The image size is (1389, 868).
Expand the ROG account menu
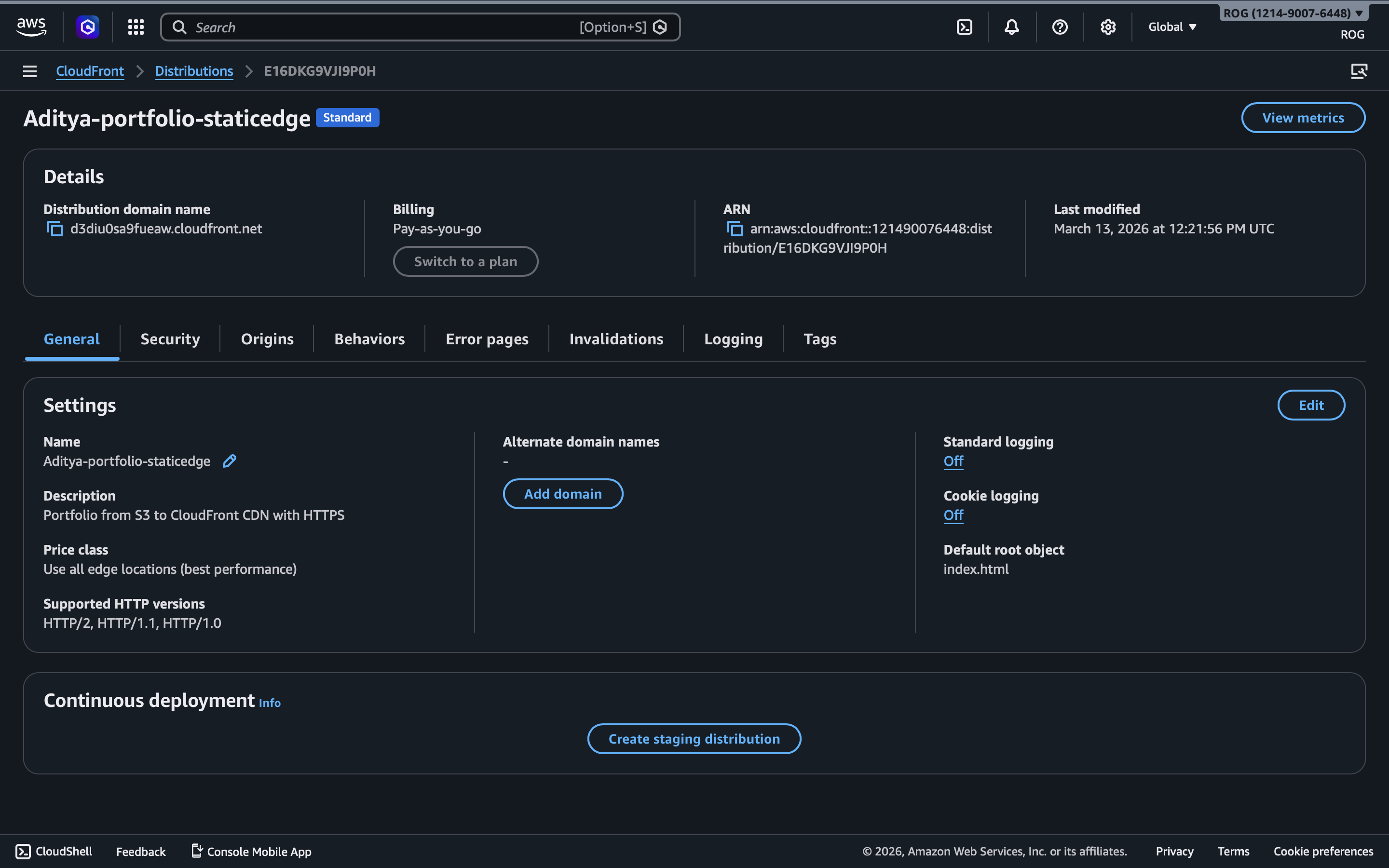tap(1293, 13)
